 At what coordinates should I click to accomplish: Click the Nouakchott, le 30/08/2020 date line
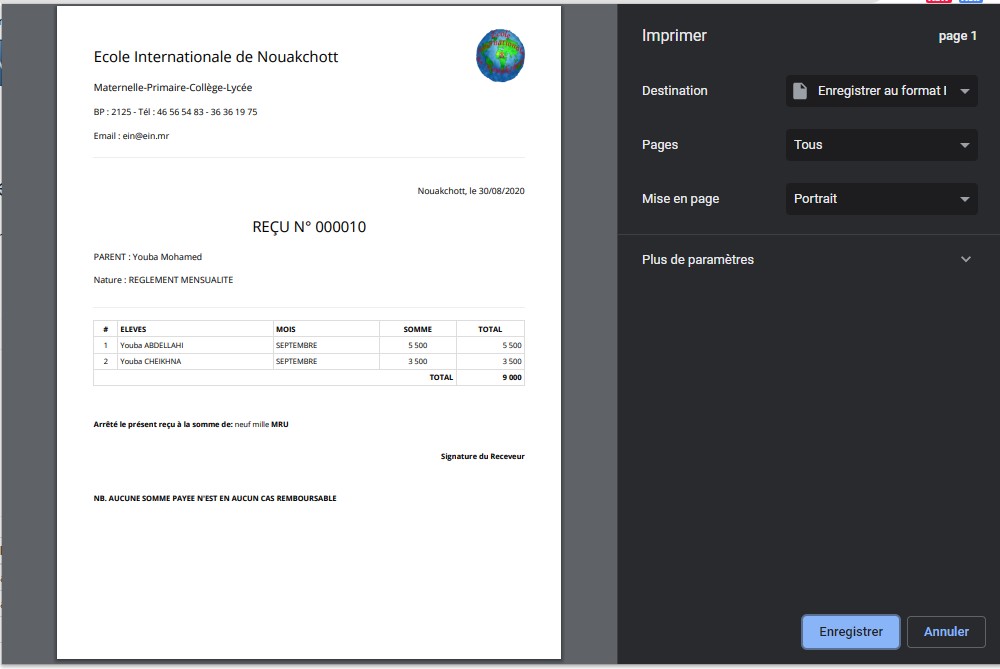(x=471, y=191)
